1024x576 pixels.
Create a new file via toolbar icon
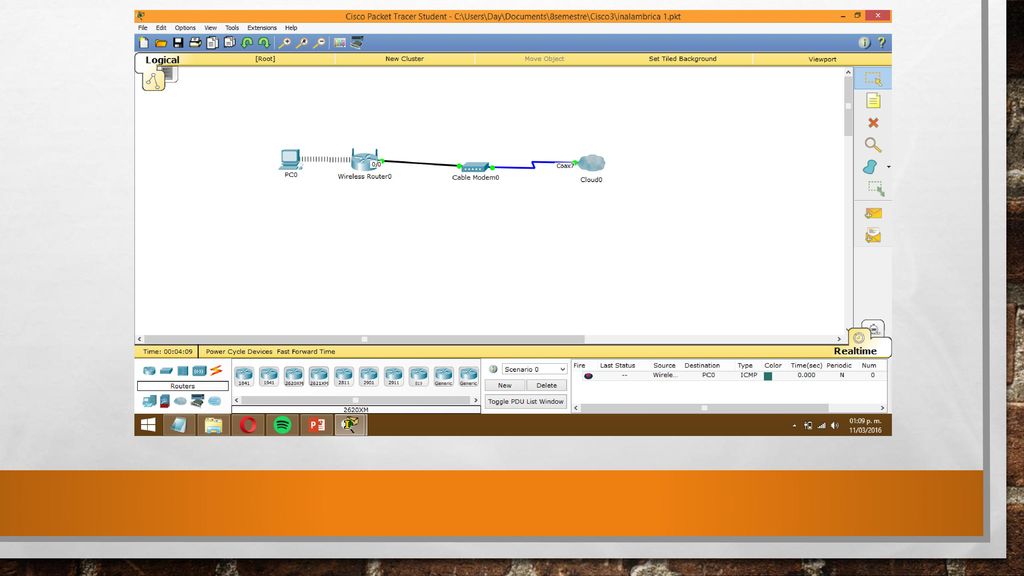click(144, 43)
